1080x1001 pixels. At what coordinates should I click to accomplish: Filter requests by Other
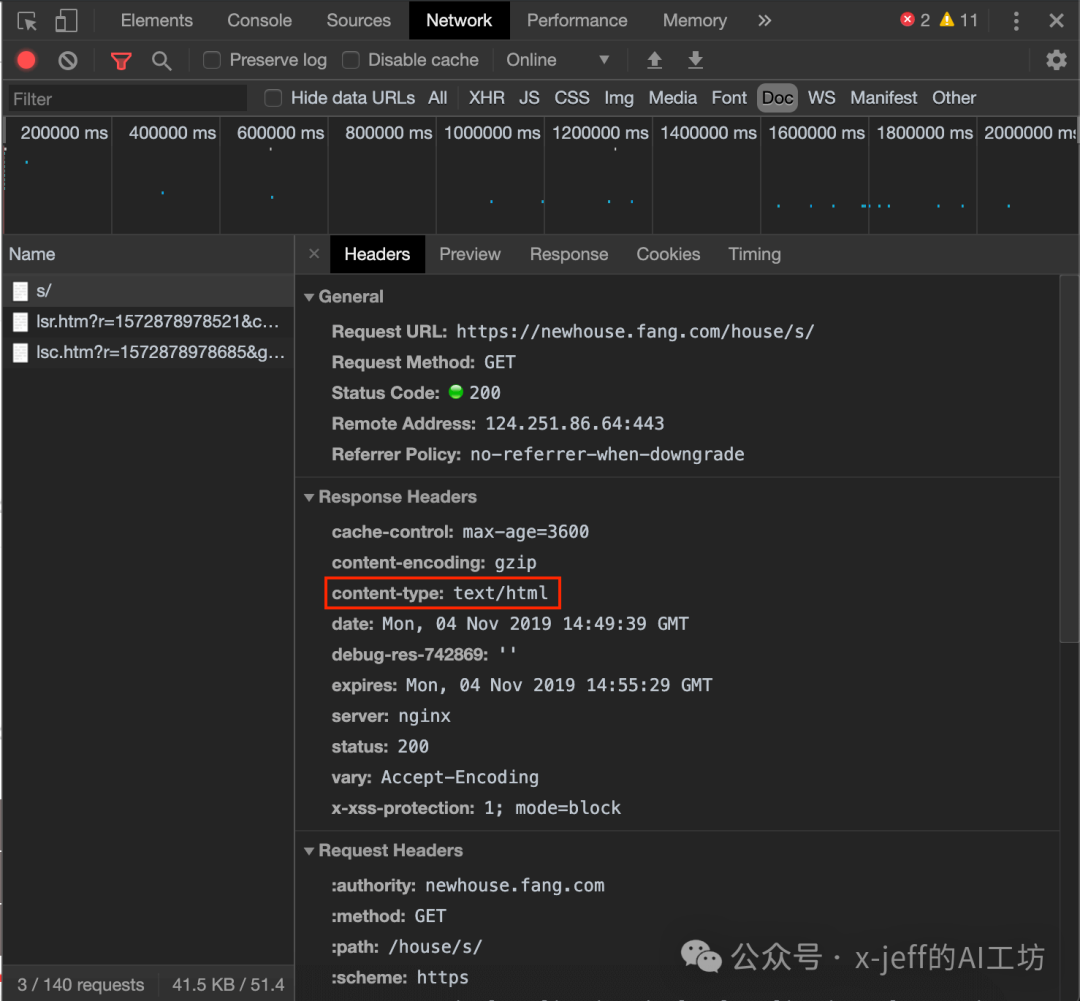point(953,98)
